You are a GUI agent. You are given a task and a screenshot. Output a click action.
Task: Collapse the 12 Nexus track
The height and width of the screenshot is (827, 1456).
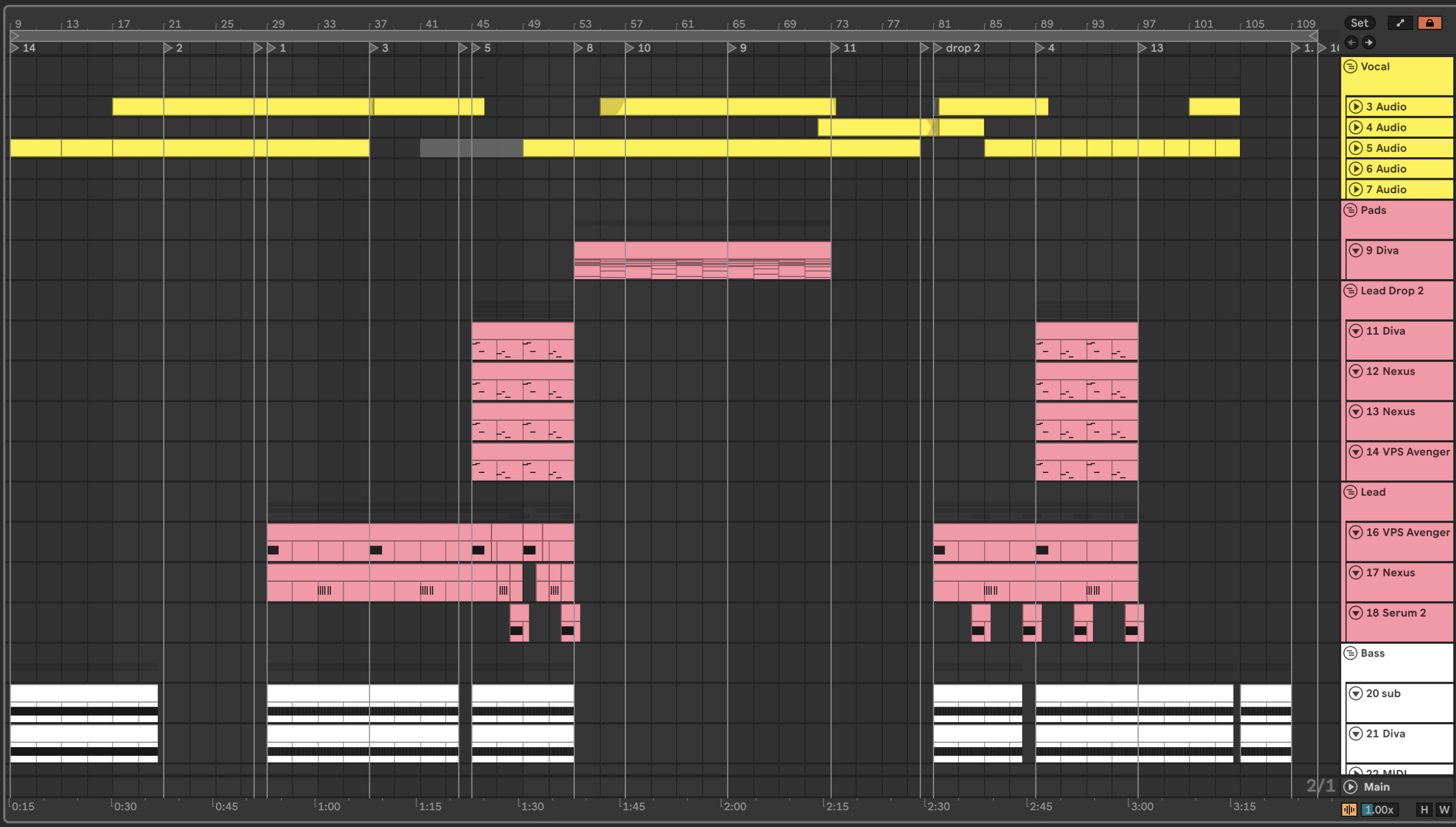(1355, 371)
